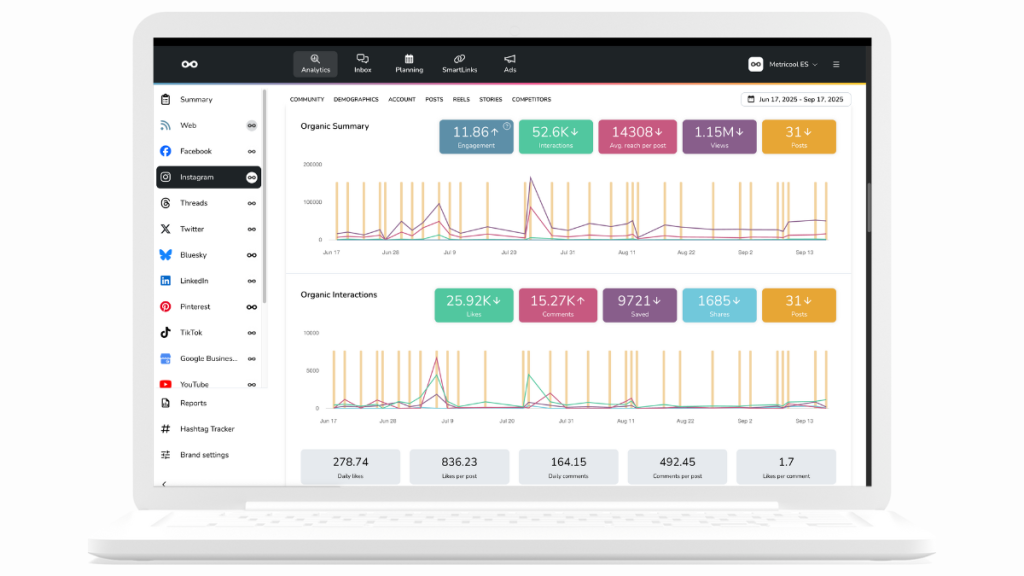The height and width of the screenshot is (576, 1024).
Task: Open Brand settings in the sidebar
Action: coord(204,455)
